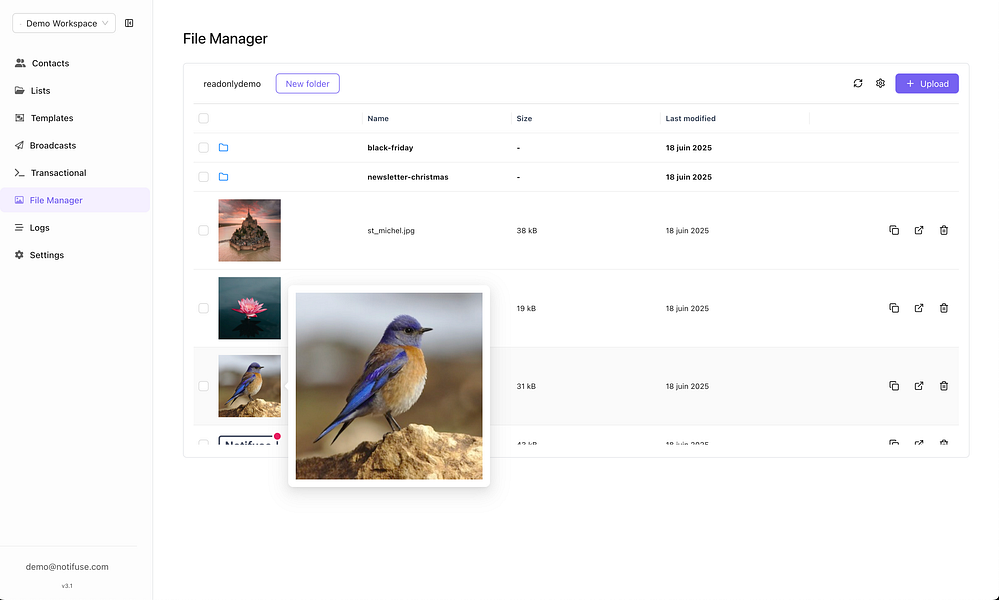Expand the workspace dropdown chevron
Screen dimensions: 999x600
(105, 22)
